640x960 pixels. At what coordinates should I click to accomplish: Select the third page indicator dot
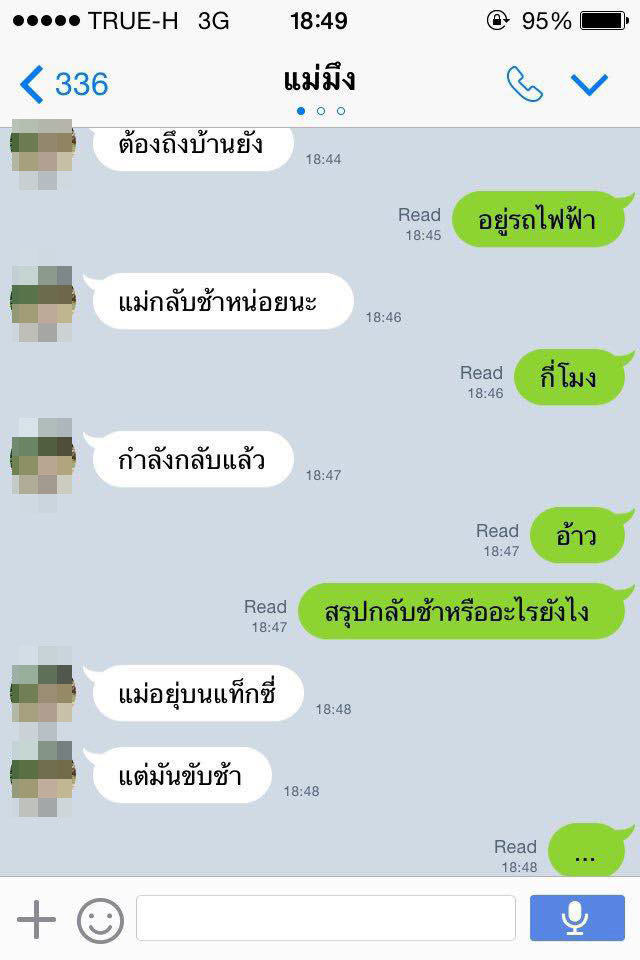click(x=341, y=111)
